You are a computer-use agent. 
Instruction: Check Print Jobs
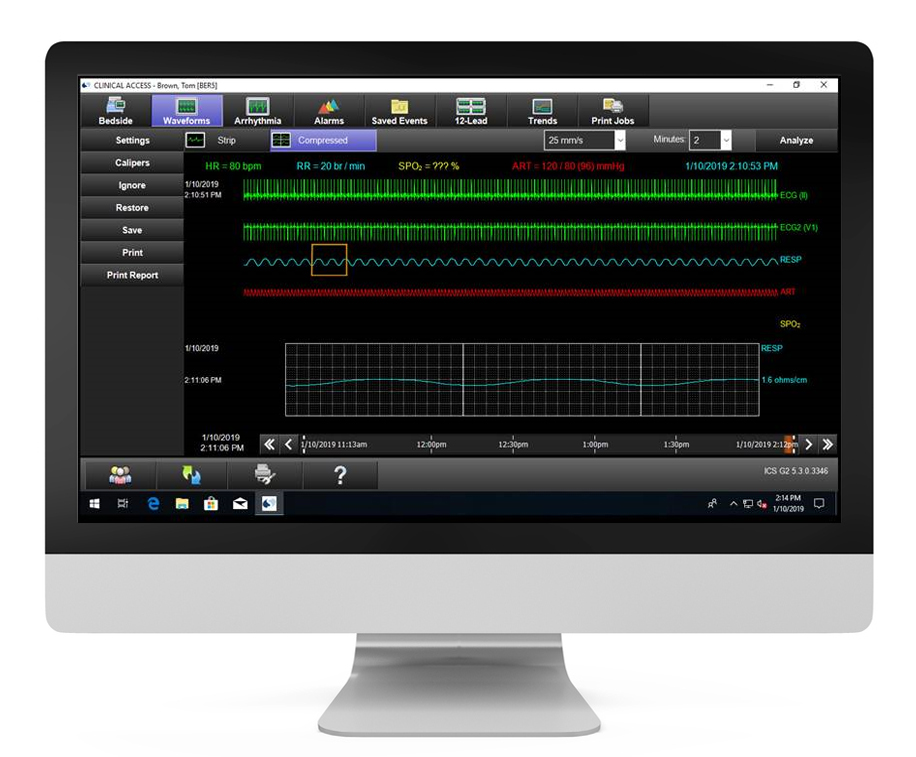(x=611, y=111)
